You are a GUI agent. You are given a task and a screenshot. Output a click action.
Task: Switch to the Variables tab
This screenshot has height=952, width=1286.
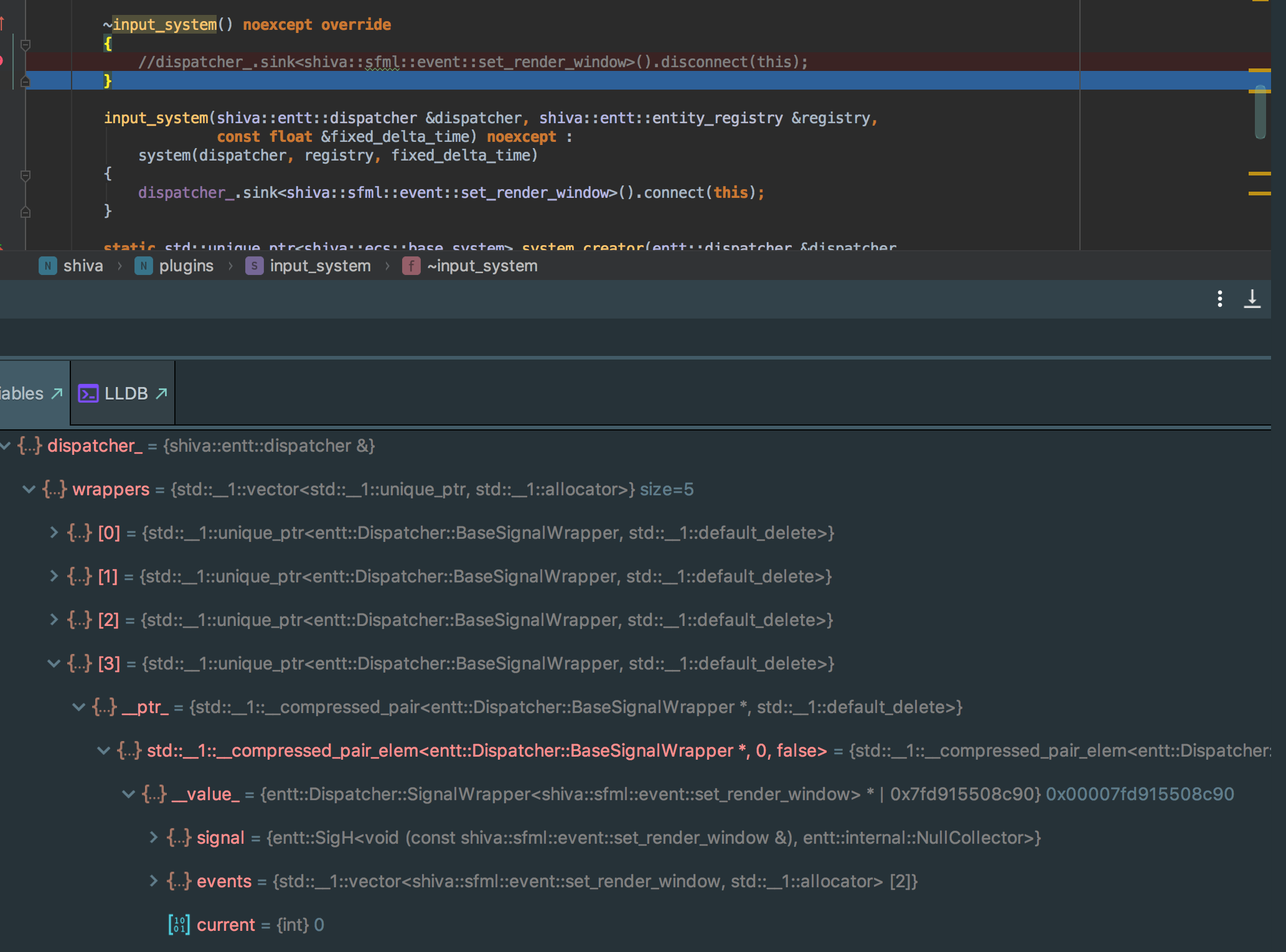coord(25,393)
